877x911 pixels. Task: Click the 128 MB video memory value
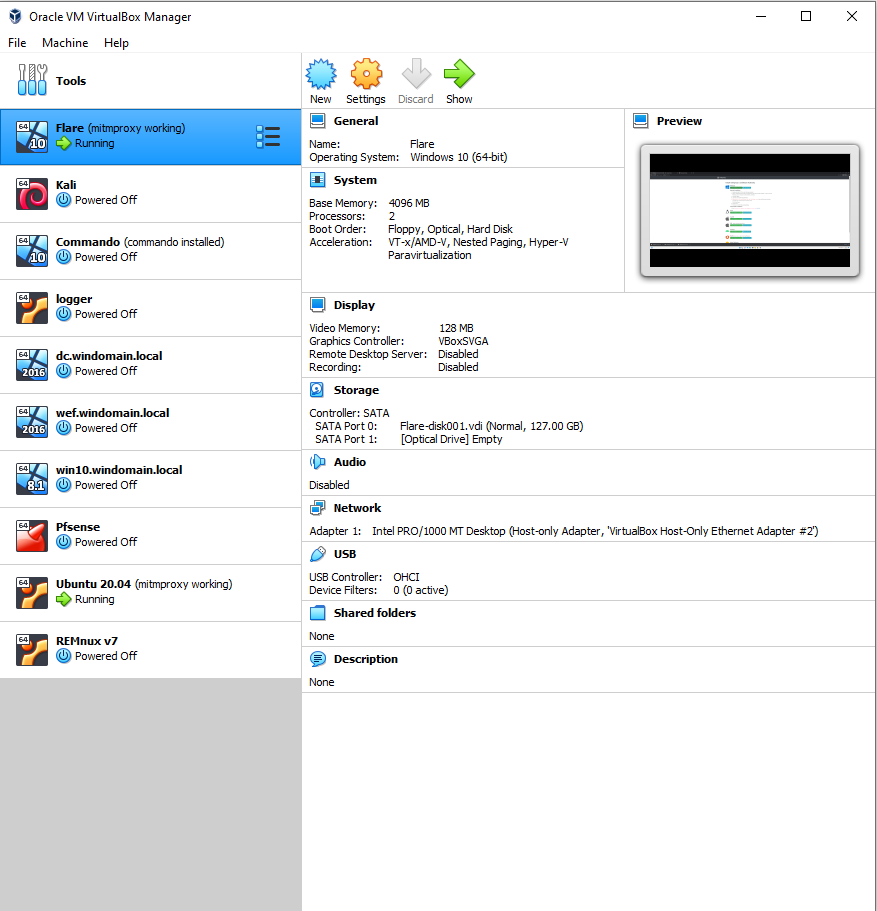[x=456, y=328]
